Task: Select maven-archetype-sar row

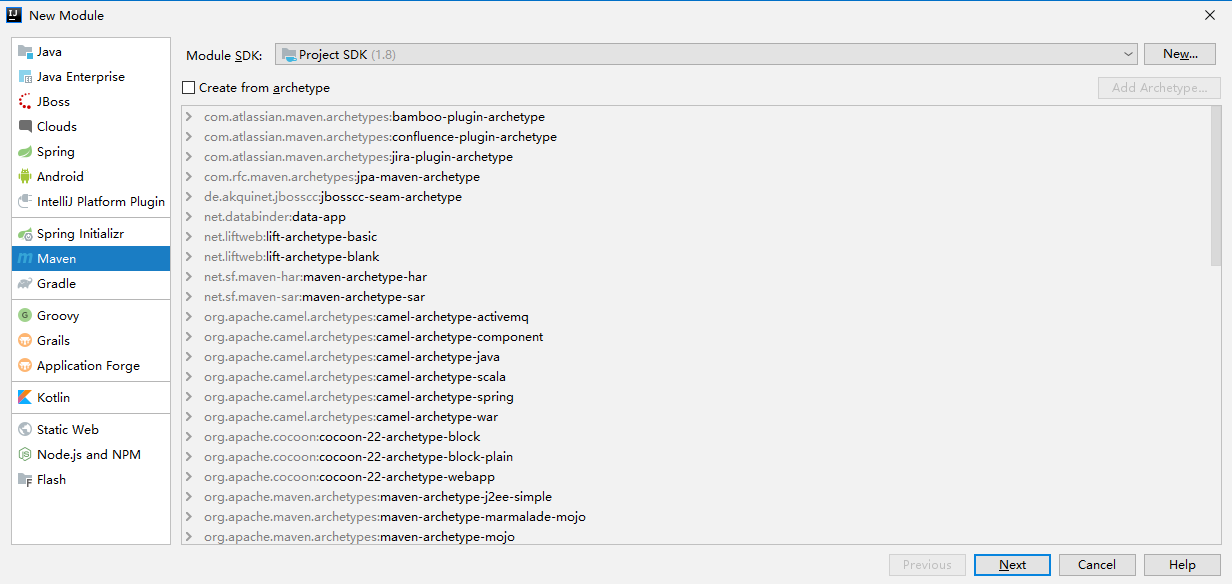Action: click(696, 297)
